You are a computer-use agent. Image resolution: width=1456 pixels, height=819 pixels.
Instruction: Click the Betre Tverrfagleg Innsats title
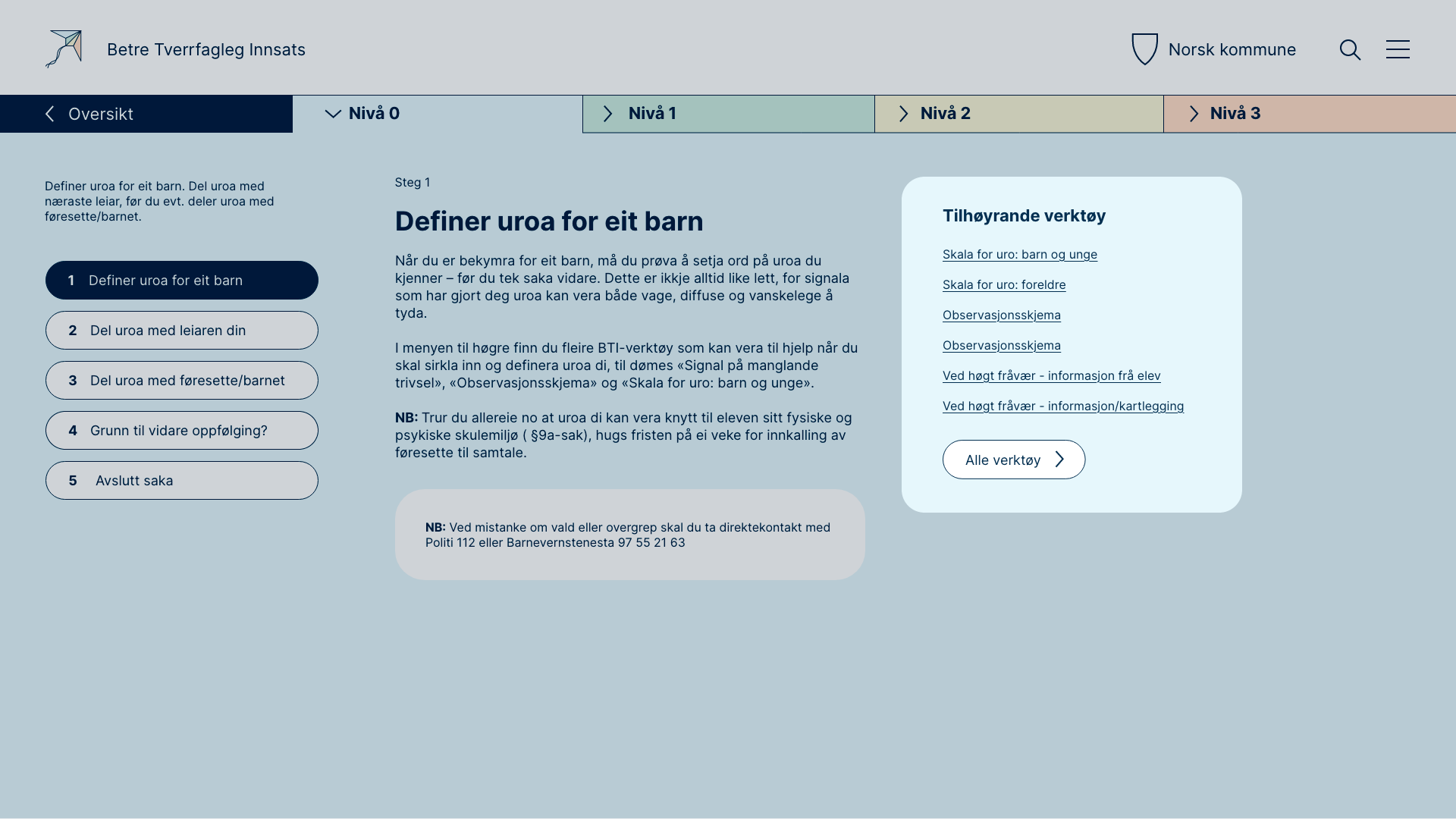(206, 50)
